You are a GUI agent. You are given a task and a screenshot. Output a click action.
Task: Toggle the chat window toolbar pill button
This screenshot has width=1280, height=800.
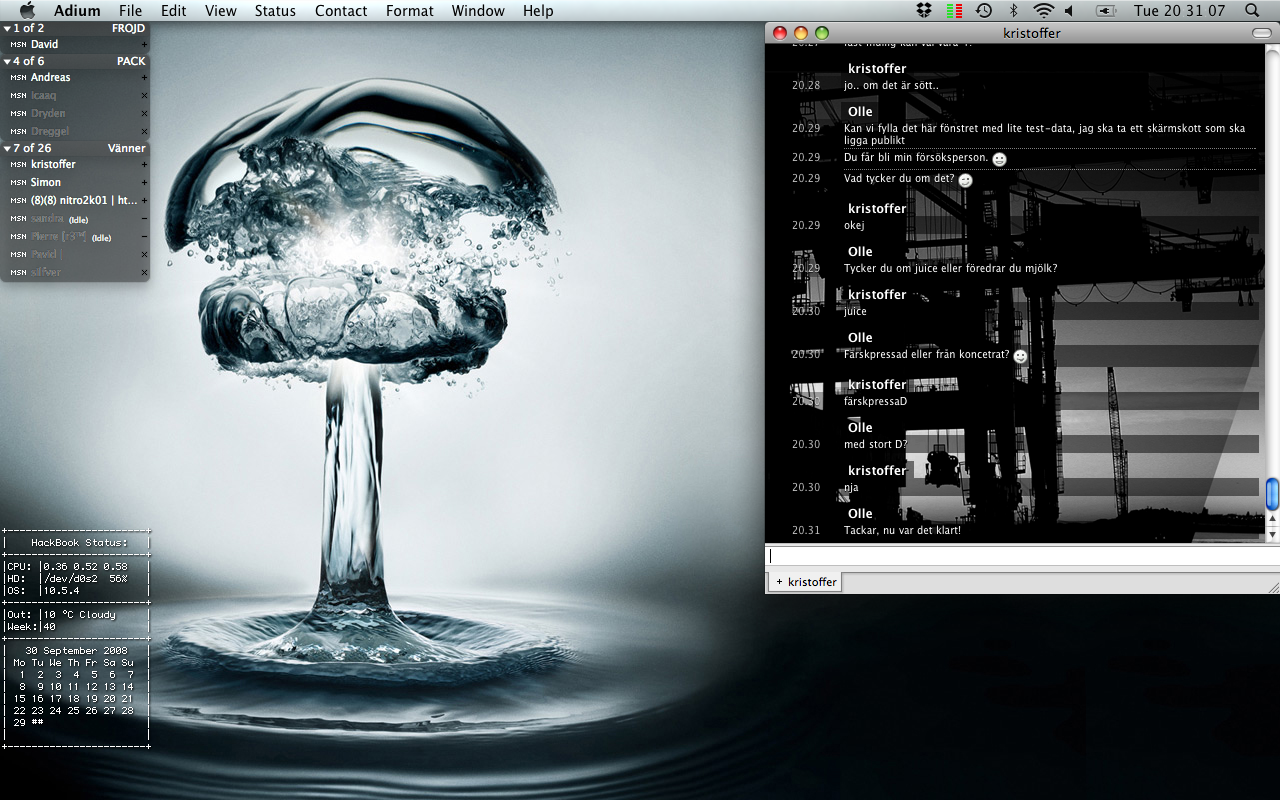1262,33
